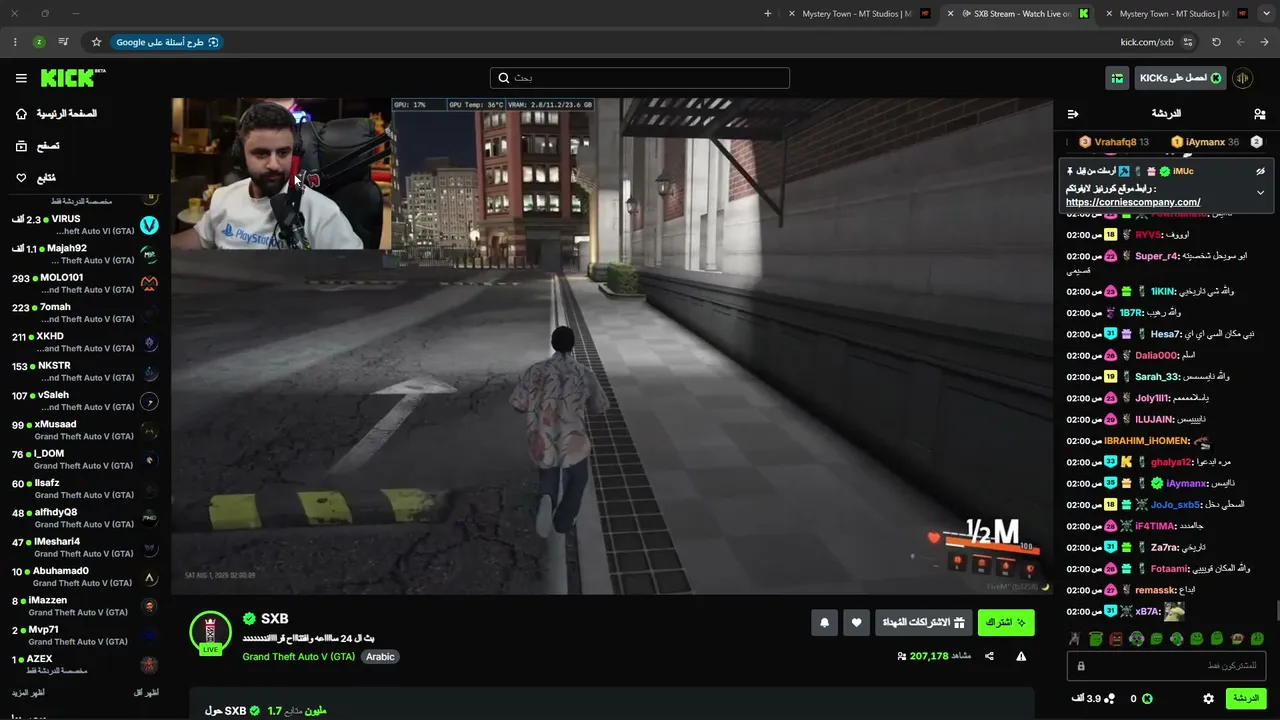
Task: Open AZEX channel in sidebar
Action: click(84, 665)
